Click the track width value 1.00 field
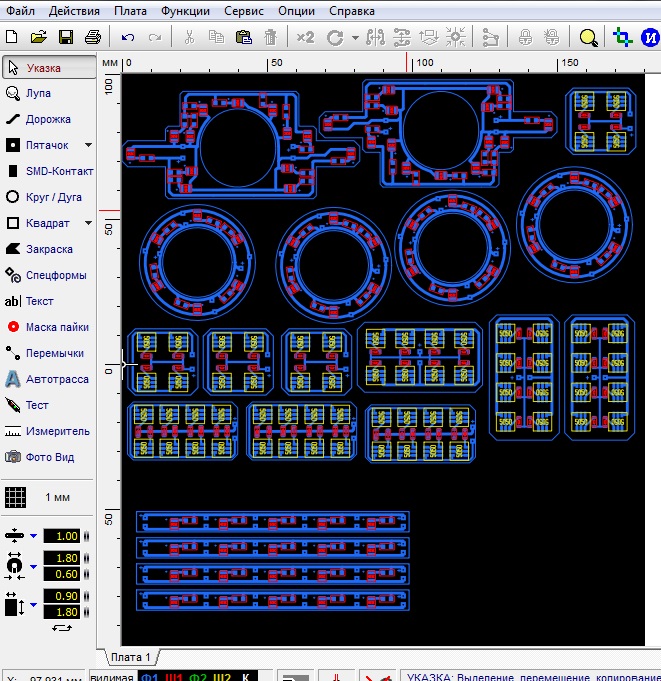 (60, 536)
